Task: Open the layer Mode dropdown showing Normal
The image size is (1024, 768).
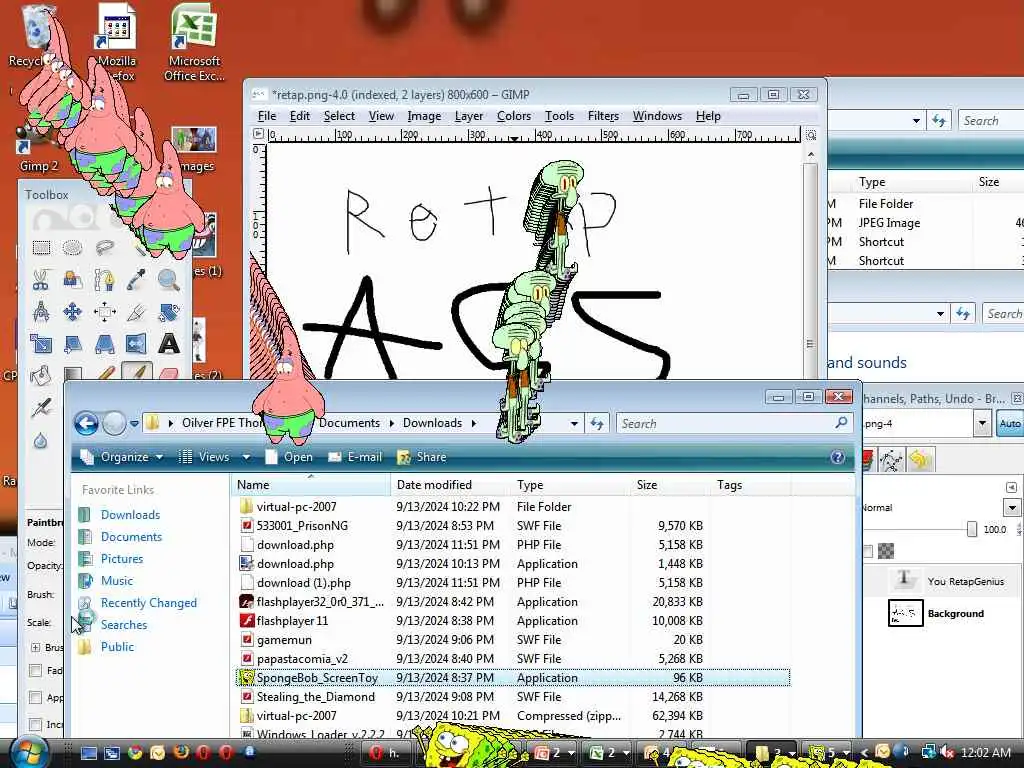Action: coord(1012,507)
